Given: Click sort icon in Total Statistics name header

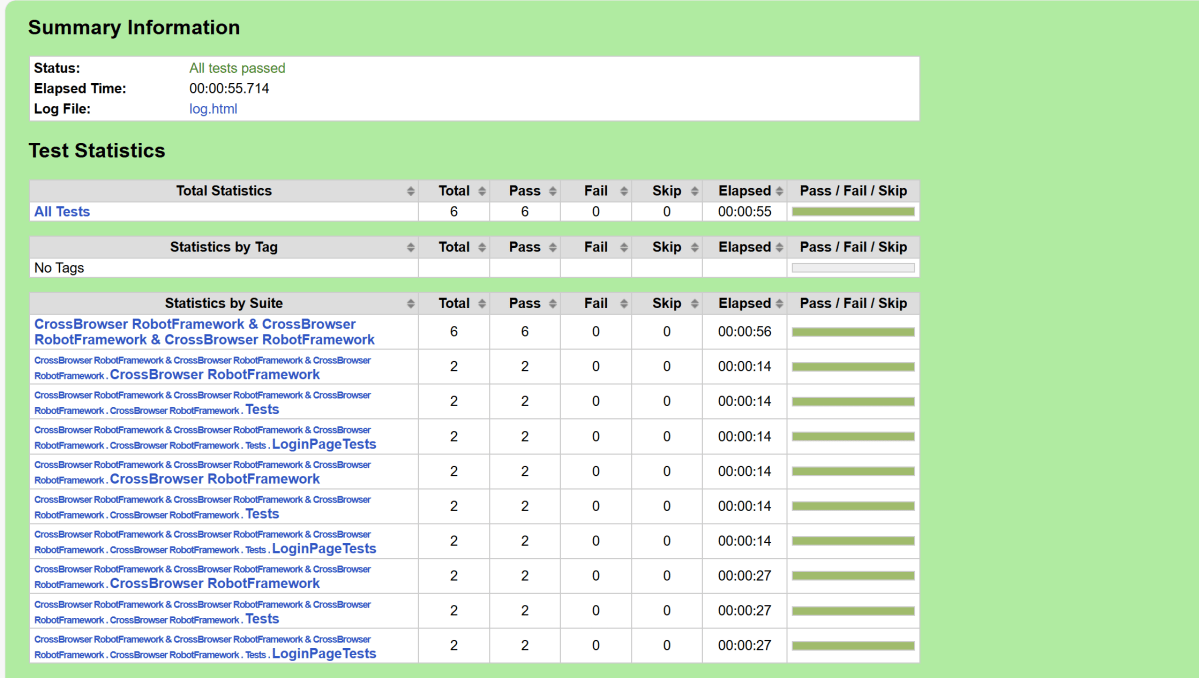Looking at the screenshot, I should pos(410,191).
